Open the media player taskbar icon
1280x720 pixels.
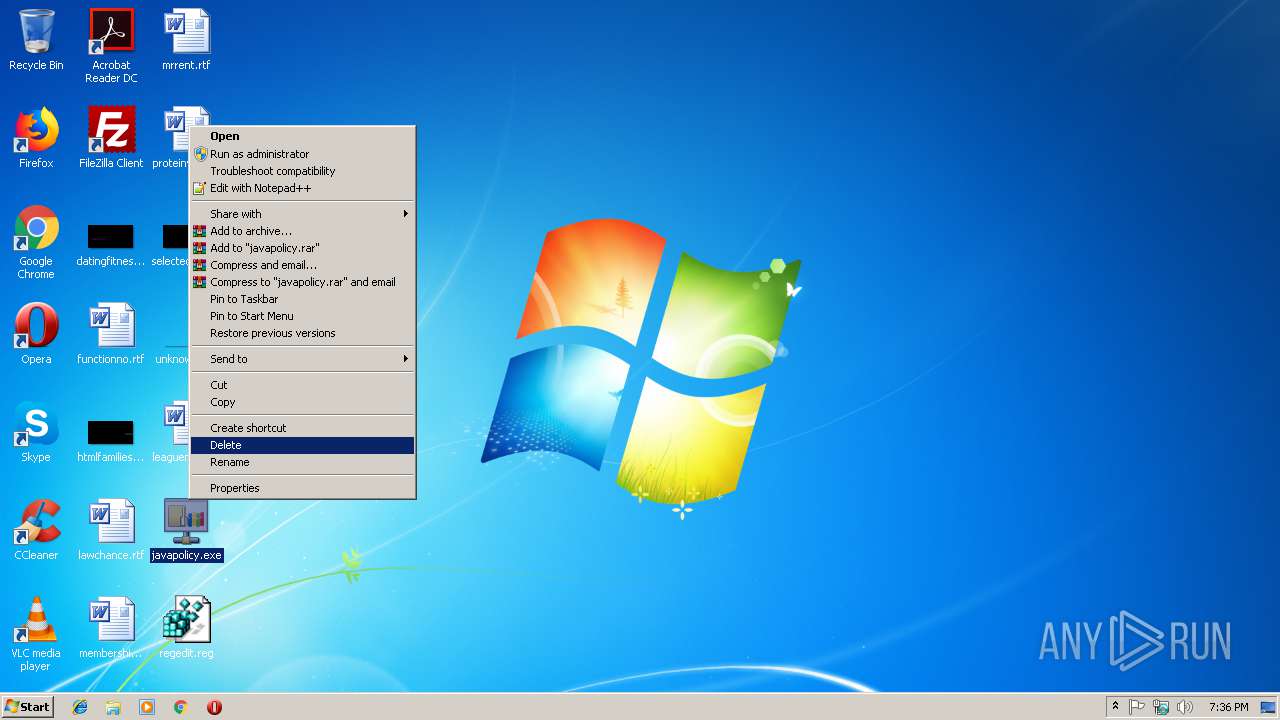(147, 707)
